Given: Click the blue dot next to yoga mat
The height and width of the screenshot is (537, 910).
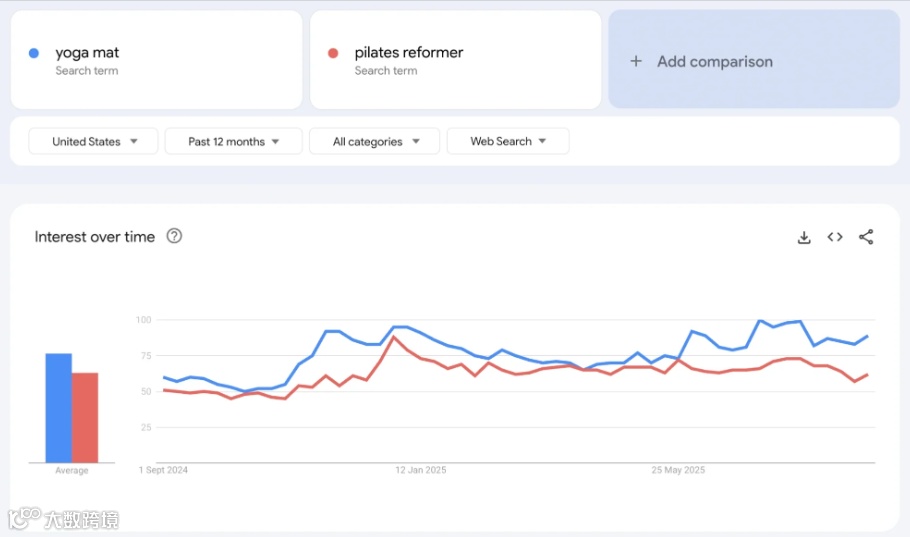Looking at the screenshot, I should click(x=35, y=53).
